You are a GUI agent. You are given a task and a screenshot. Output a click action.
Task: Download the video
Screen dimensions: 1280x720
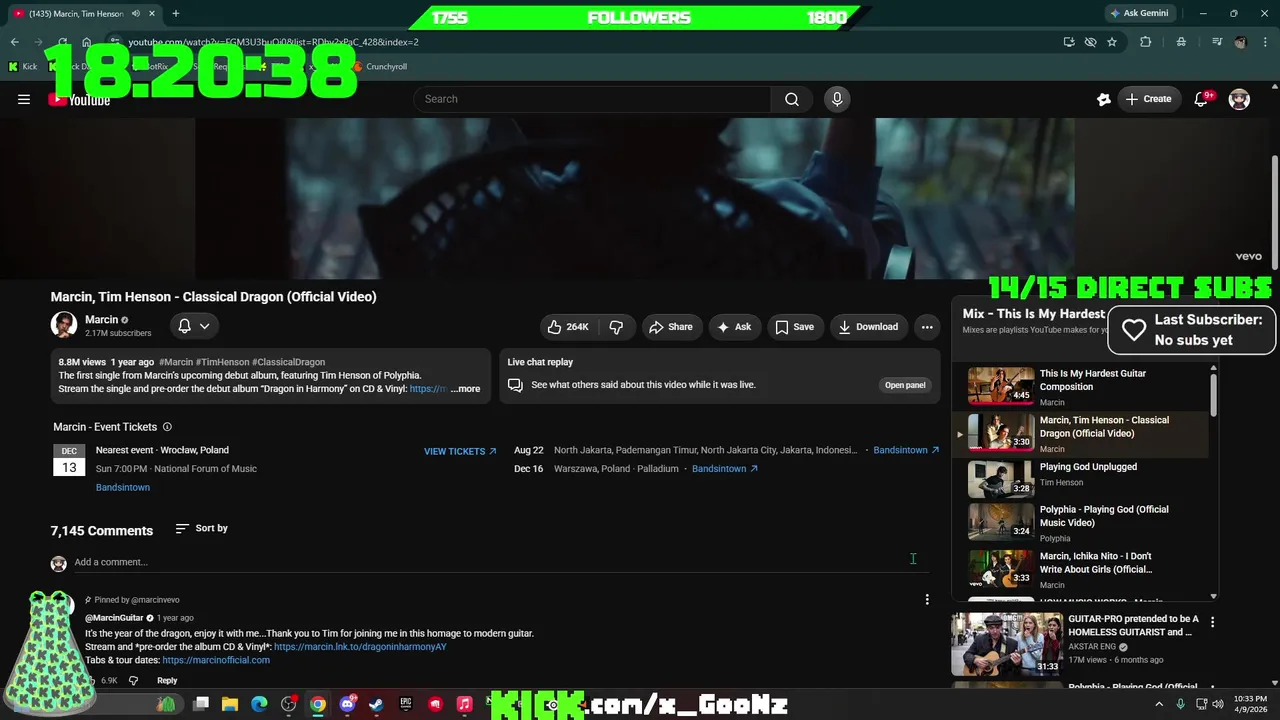coord(868,327)
